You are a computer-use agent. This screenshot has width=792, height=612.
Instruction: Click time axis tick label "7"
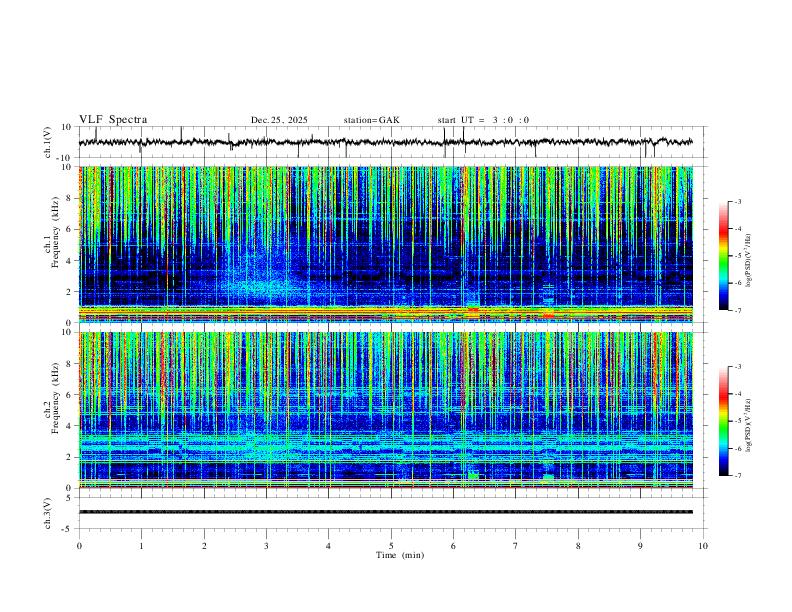click(516, 546)
